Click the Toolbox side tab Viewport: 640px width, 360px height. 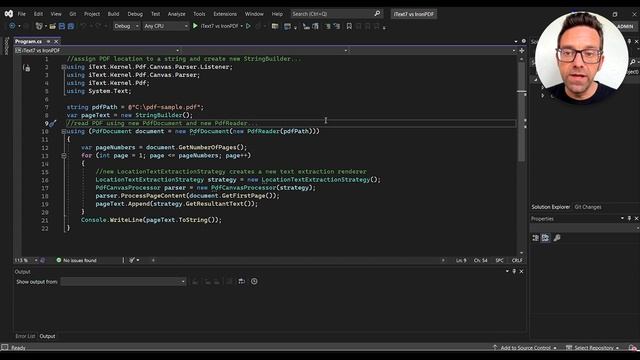point(6,46)
